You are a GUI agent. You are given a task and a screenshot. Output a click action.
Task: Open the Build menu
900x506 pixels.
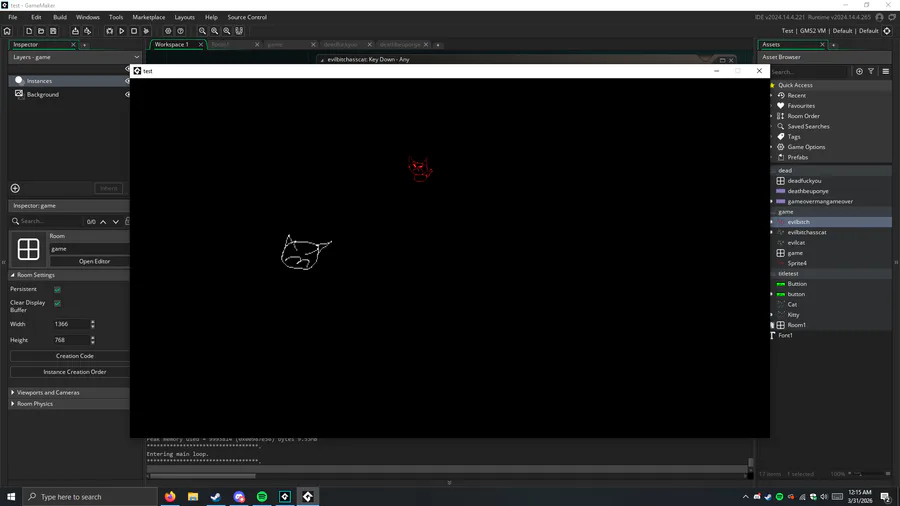[x=60, y=17]
